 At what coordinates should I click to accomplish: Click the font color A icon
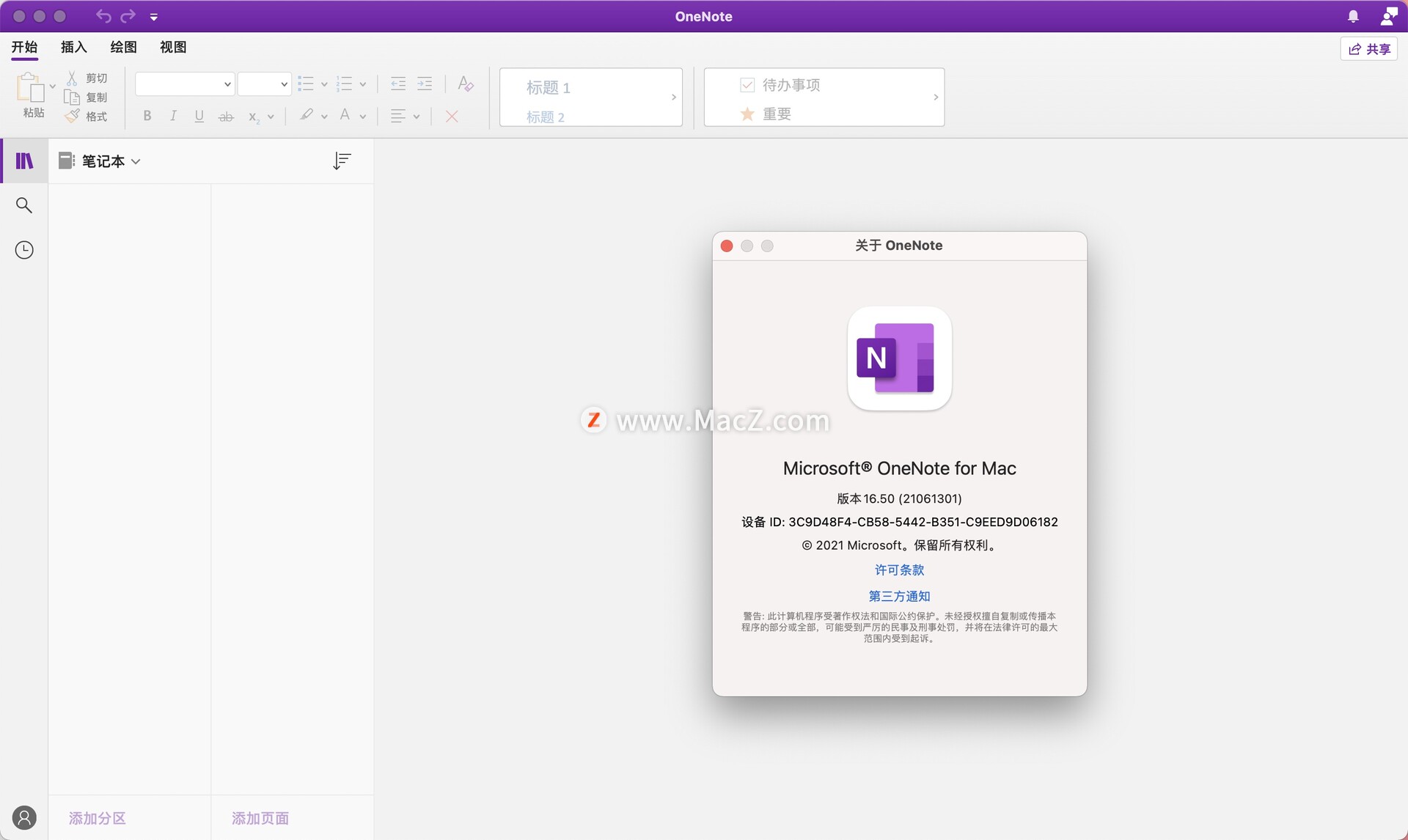tap(345, 115)
